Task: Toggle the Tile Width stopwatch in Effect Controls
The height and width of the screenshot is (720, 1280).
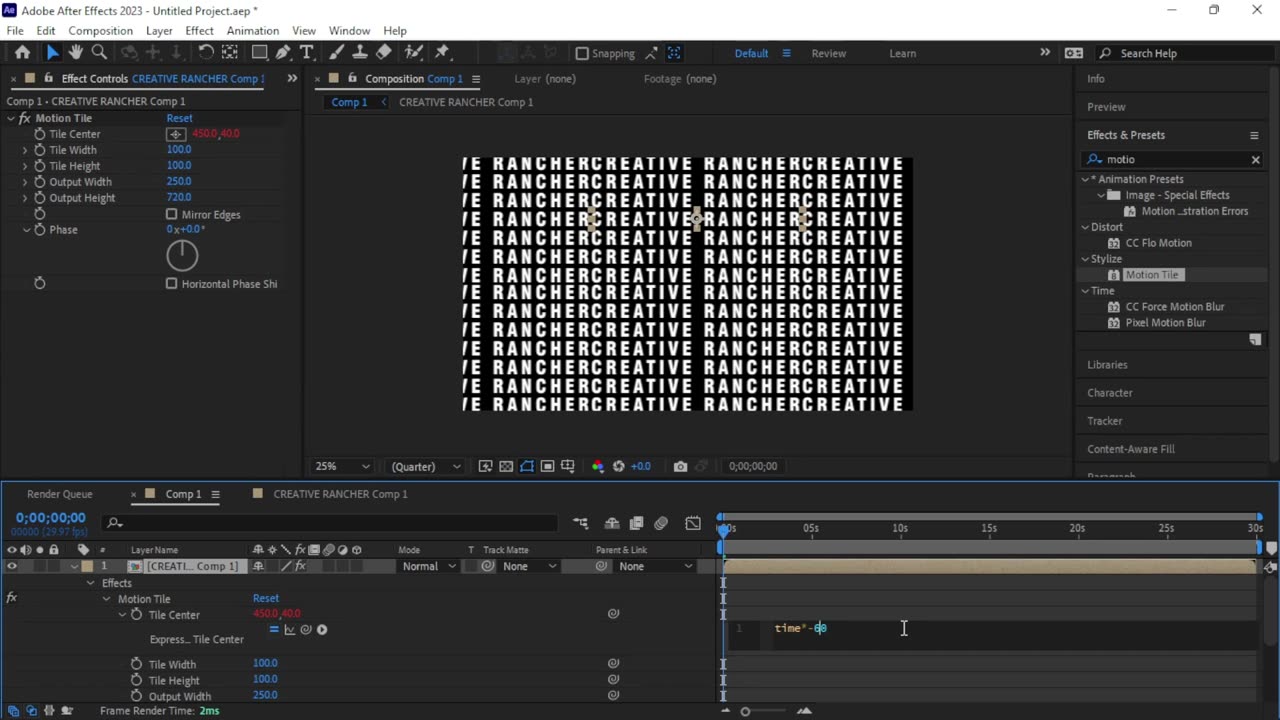Action: (40, 150)
